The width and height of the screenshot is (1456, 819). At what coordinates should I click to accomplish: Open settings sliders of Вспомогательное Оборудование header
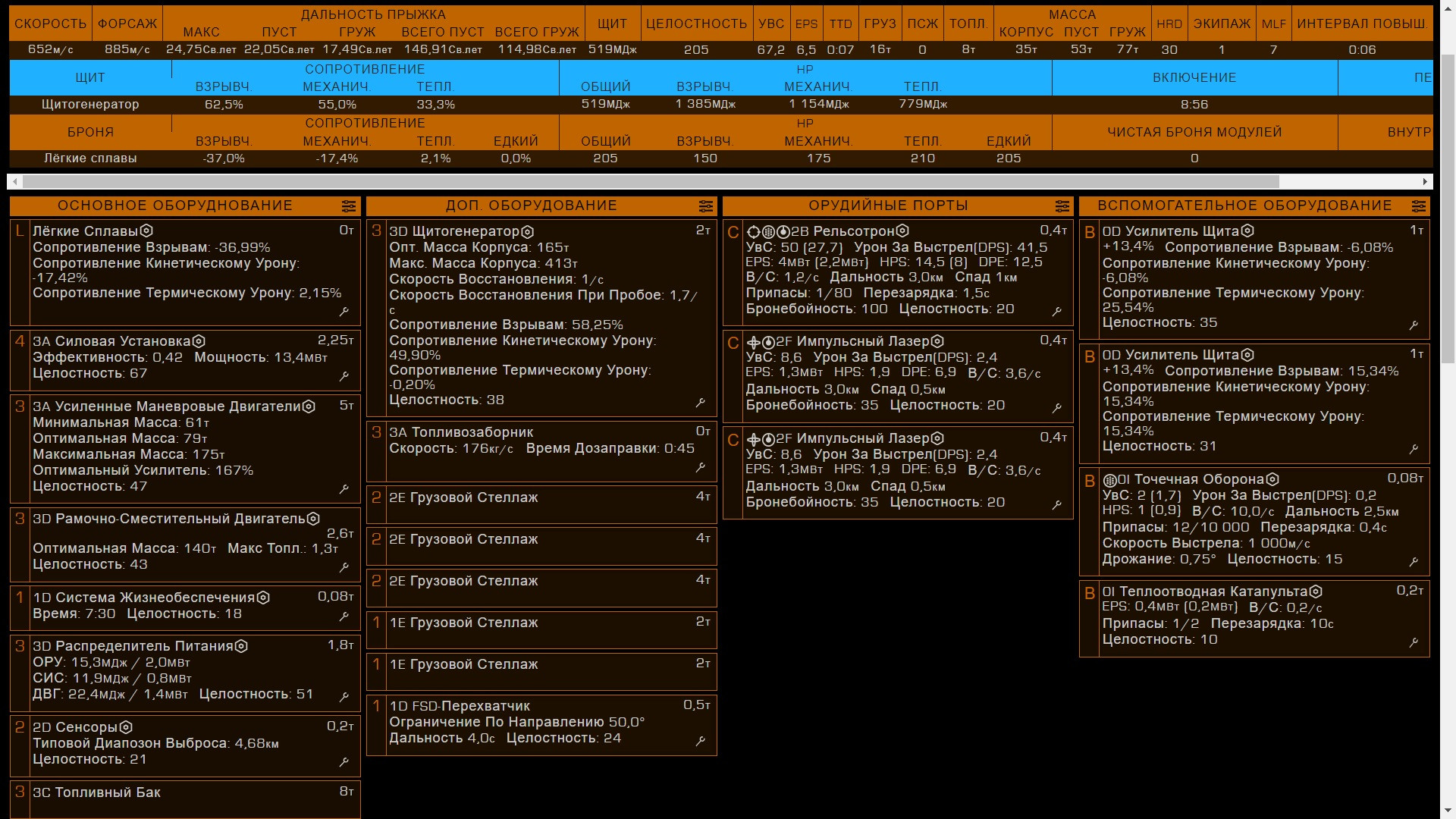(x=1419, y=206)
